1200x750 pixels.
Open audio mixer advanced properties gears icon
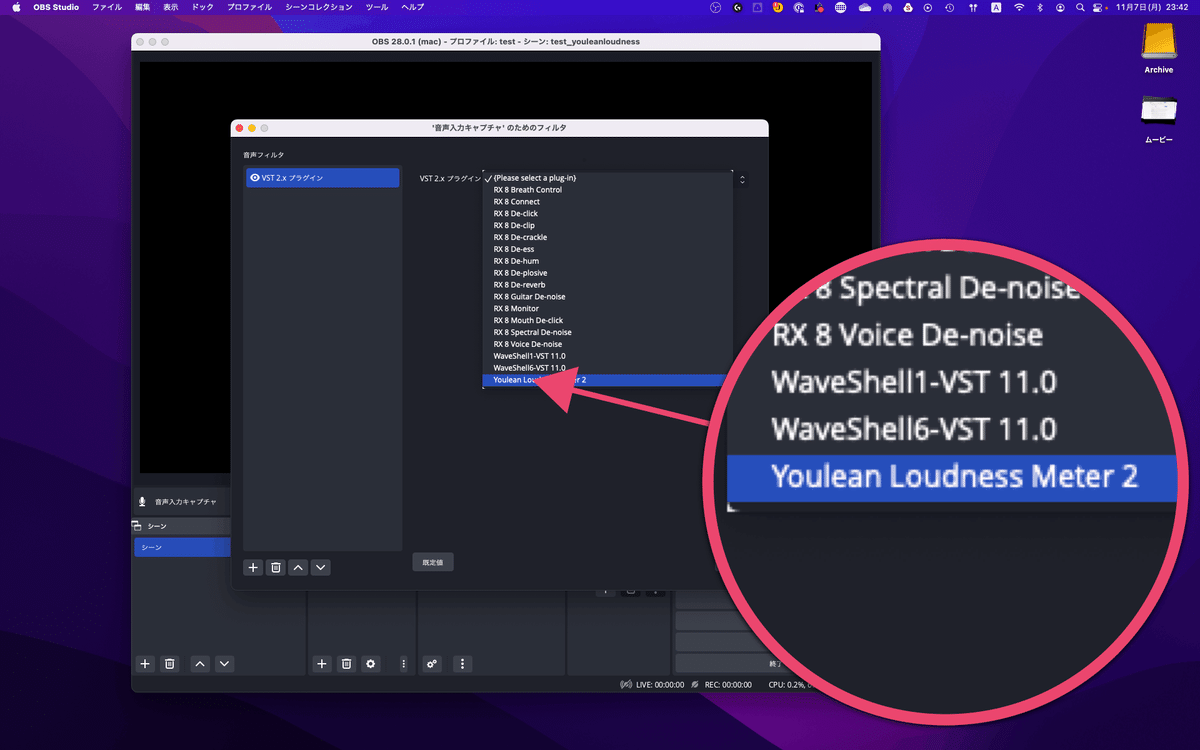432,663
